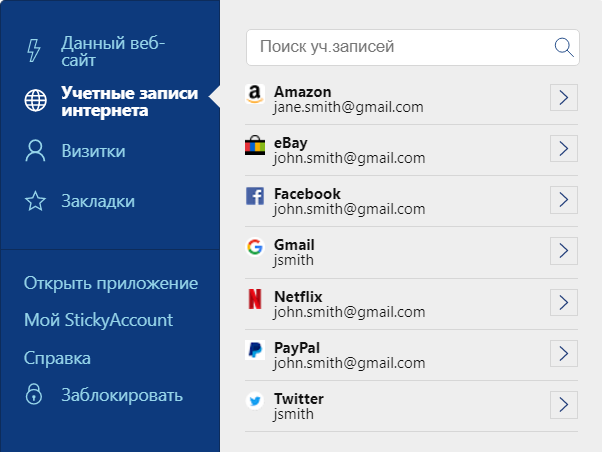The height and width of the screenshot is (452, 602).
Task: Expand the Gmail account chevron
Action: 564,251
